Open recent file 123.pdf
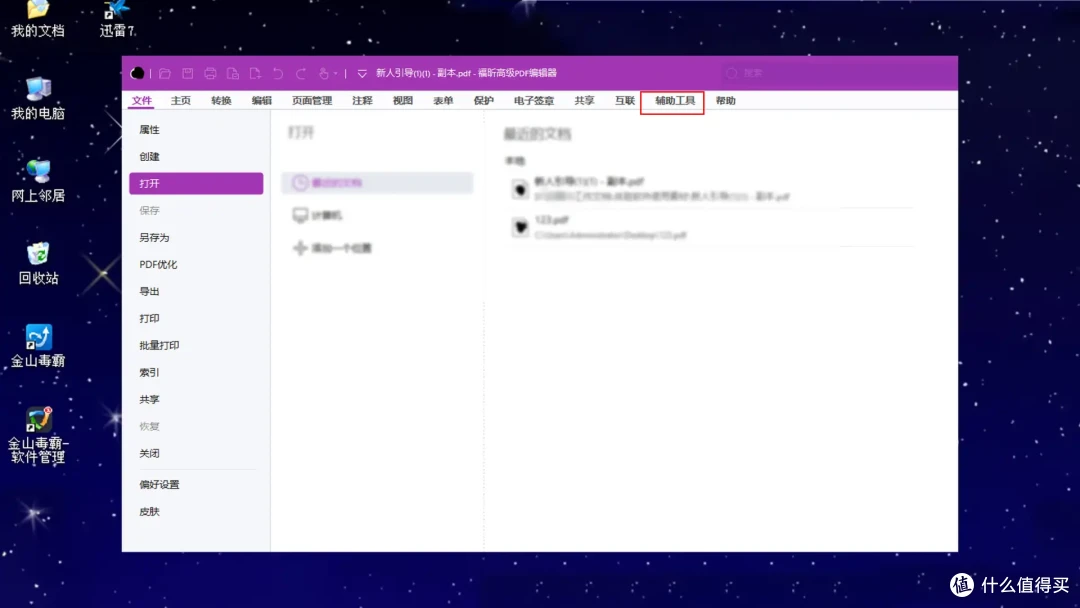This screenshot has height=608, width=1080. [x=712, y=227]
